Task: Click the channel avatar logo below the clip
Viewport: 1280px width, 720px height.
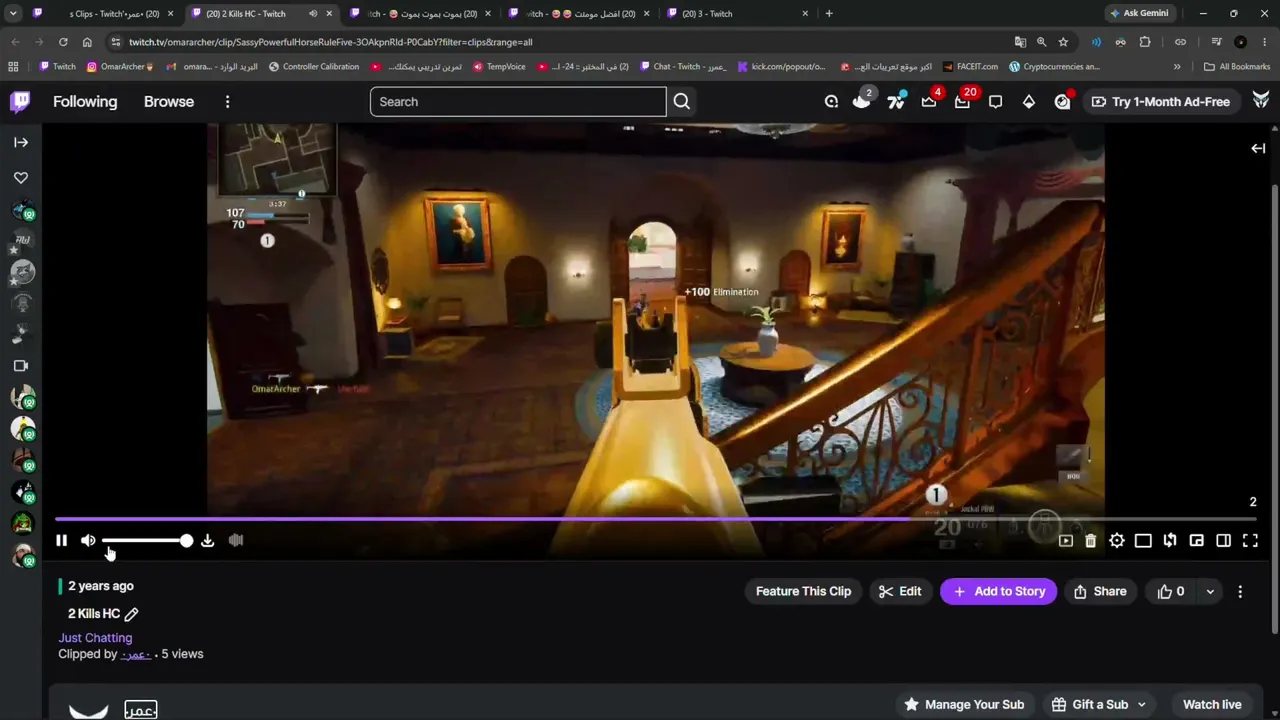Action: (x=89, y=709)
